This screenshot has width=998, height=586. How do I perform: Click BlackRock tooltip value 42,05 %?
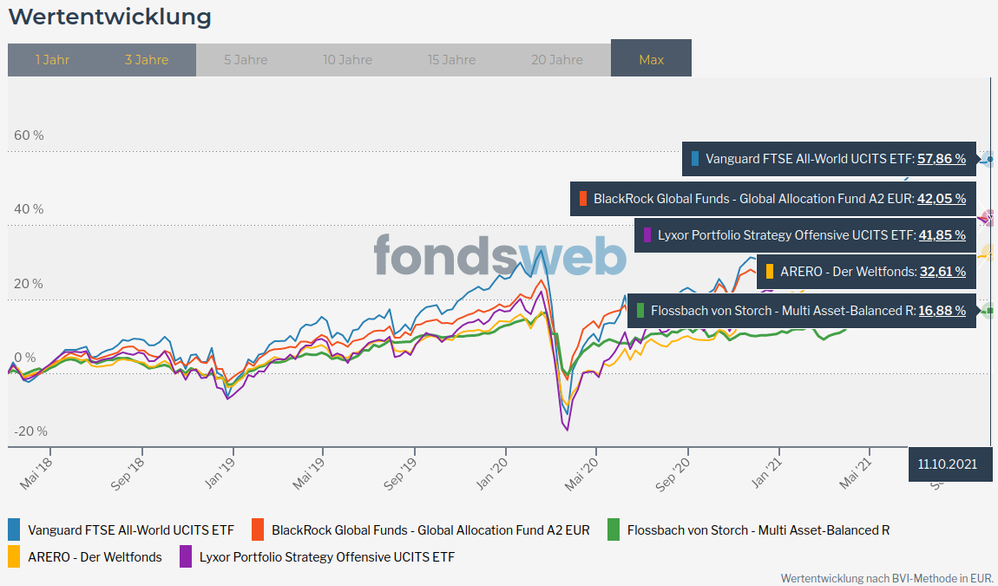point(941,198)
